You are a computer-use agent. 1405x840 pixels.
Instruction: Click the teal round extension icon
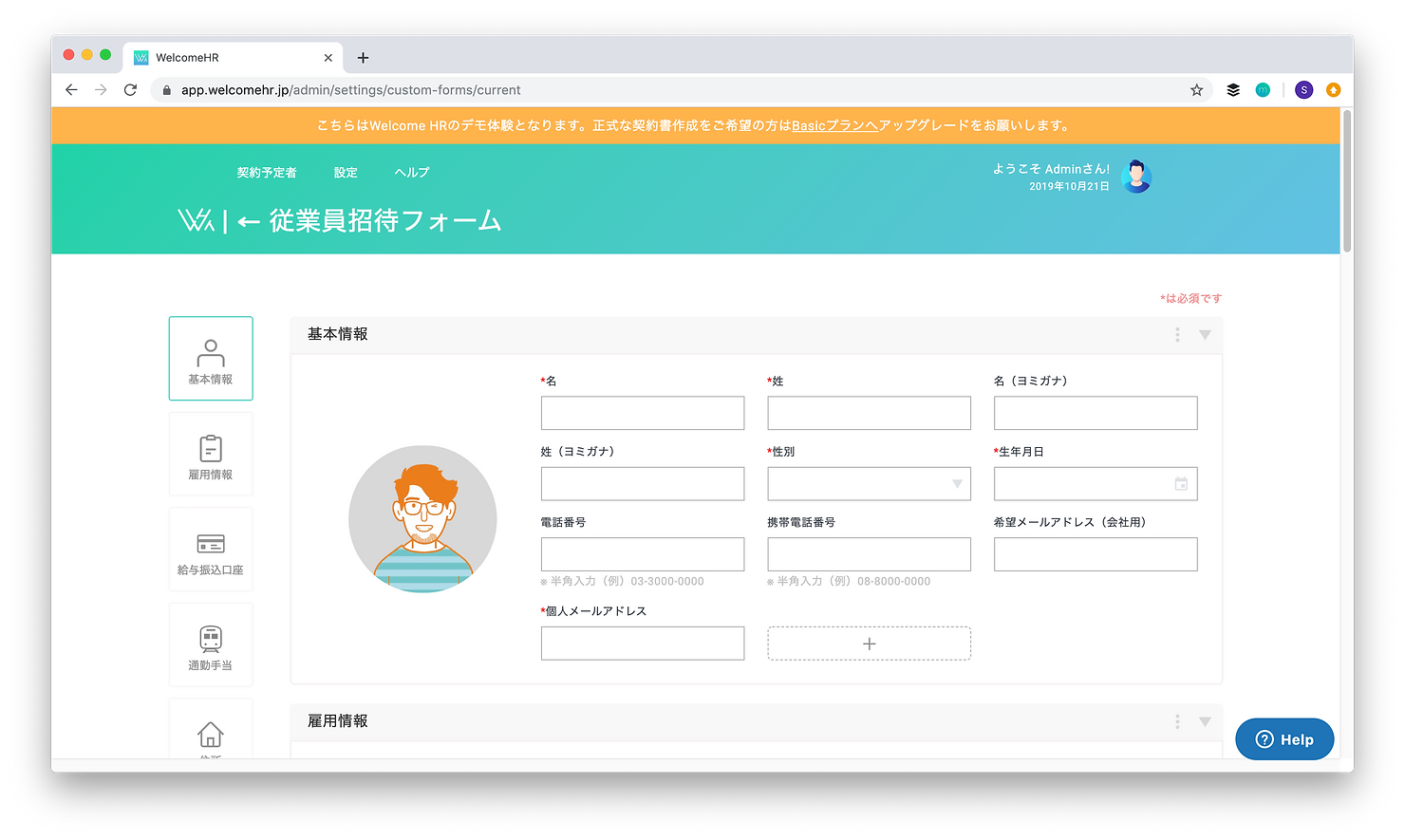tap(1263, 90)
